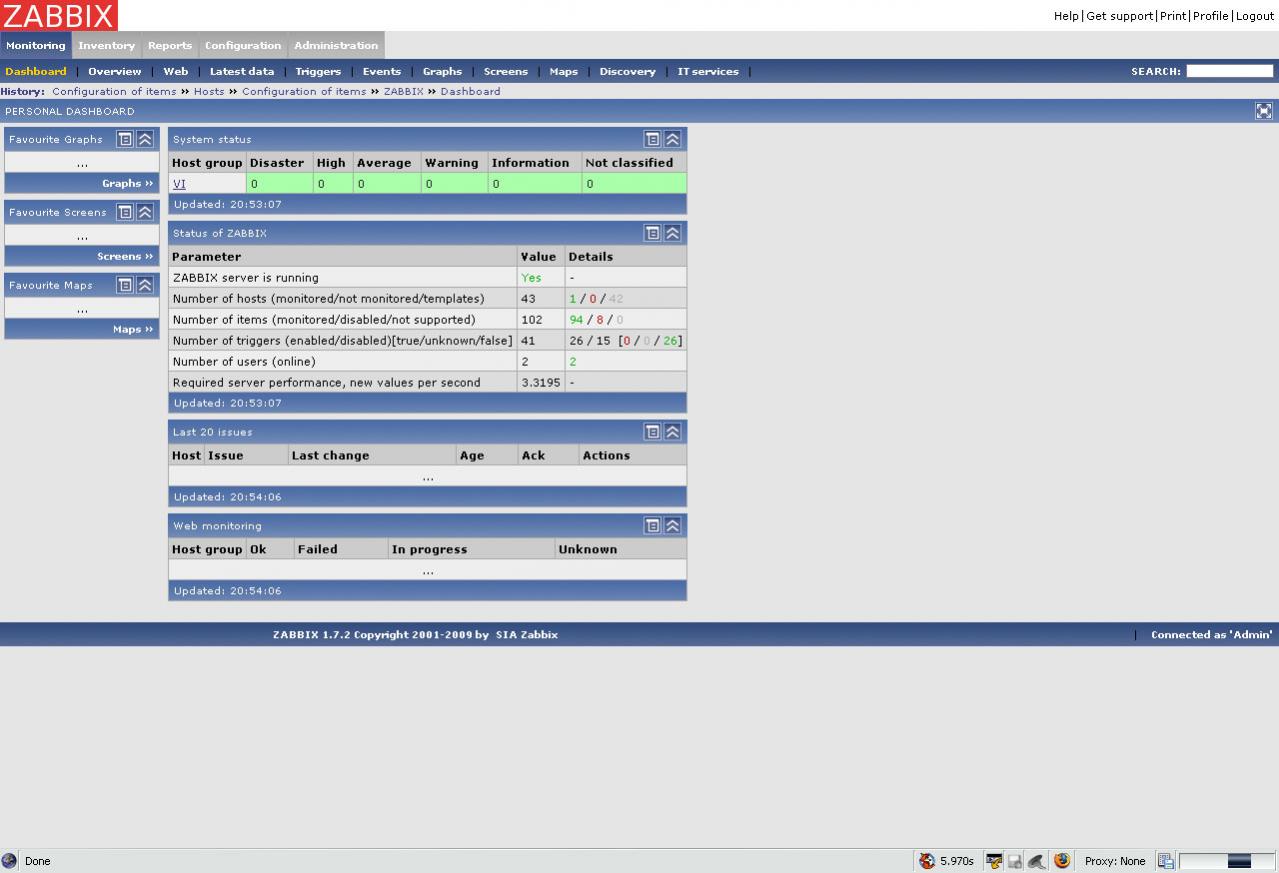The height and width of the screenshot is (873, 1279).
Task: Click the Help link
Action: tap(1066, 16)
